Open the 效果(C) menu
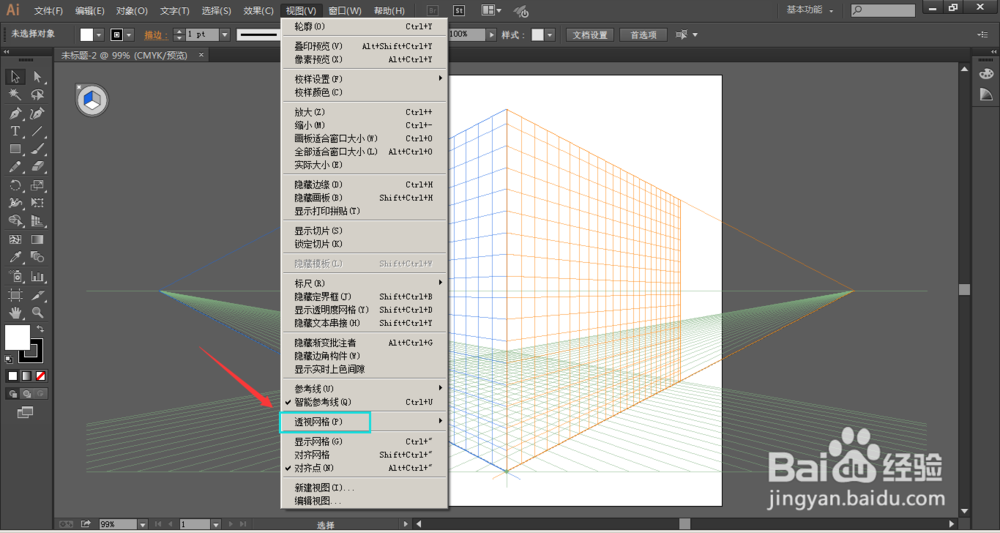 [x=258, y=11]
